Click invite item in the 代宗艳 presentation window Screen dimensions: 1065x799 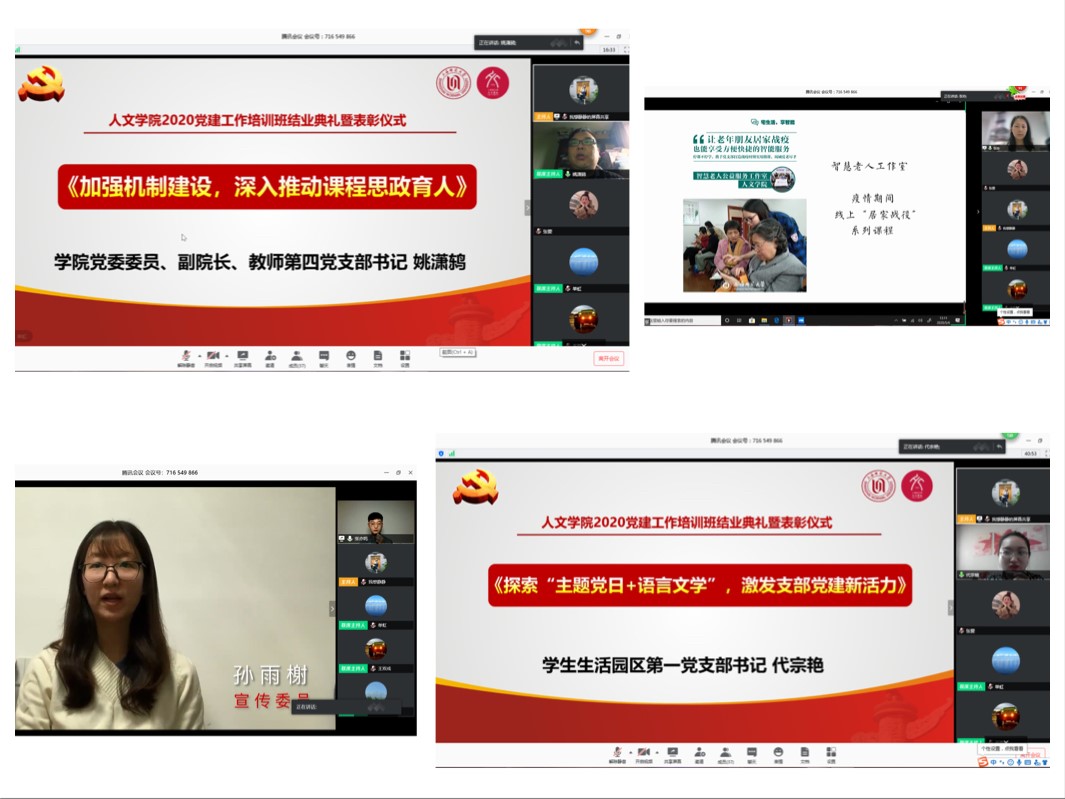pos(698,753)
